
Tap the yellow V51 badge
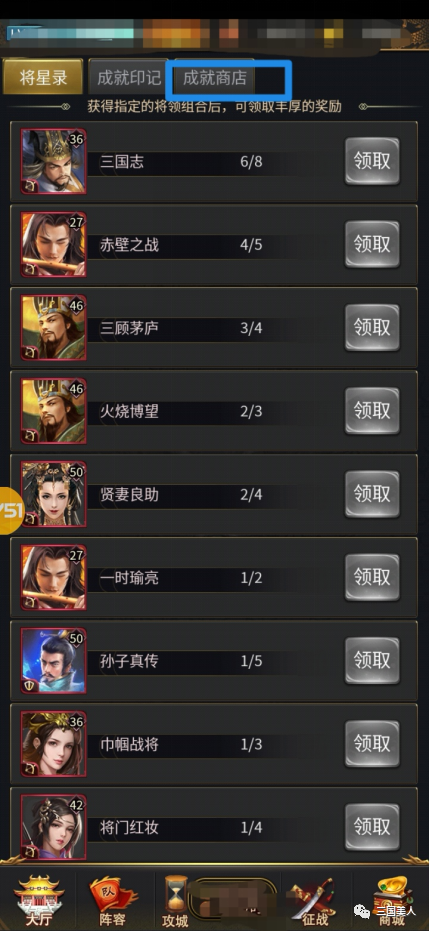coord(11,511)
